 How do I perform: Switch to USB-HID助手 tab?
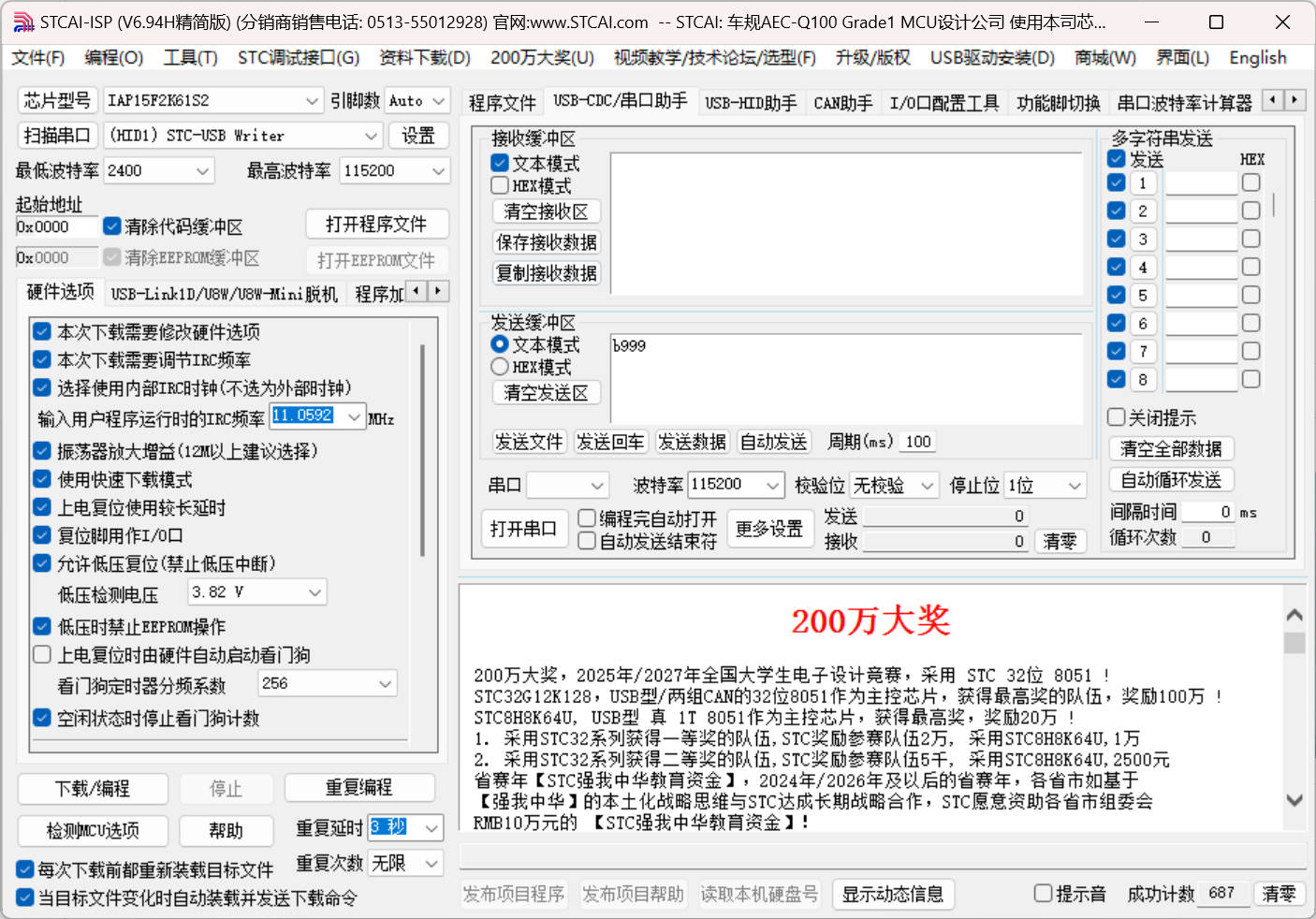[x=751, y=103]
